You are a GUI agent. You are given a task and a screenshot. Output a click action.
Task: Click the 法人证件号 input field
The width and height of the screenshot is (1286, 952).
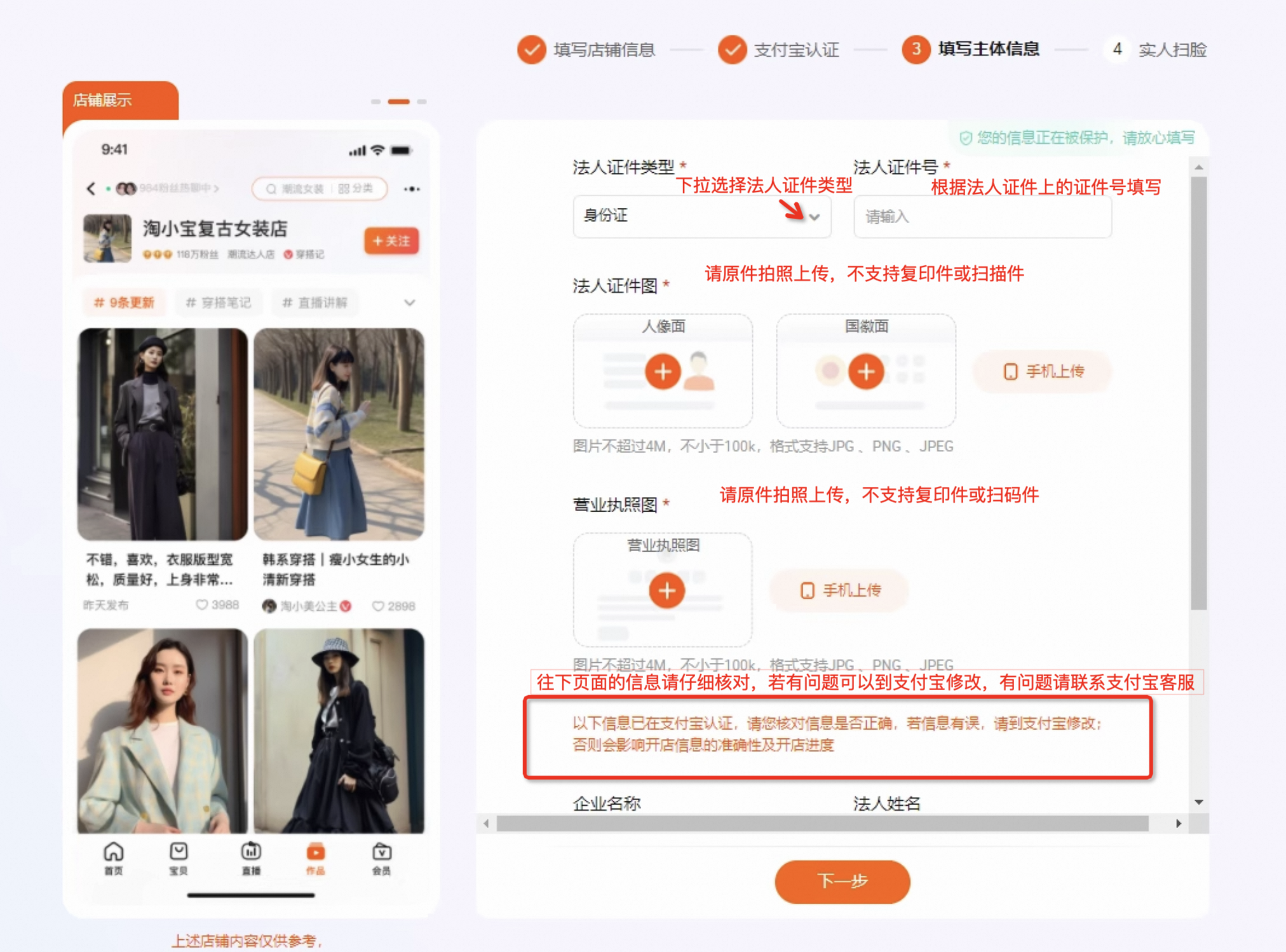pos(982,217)
